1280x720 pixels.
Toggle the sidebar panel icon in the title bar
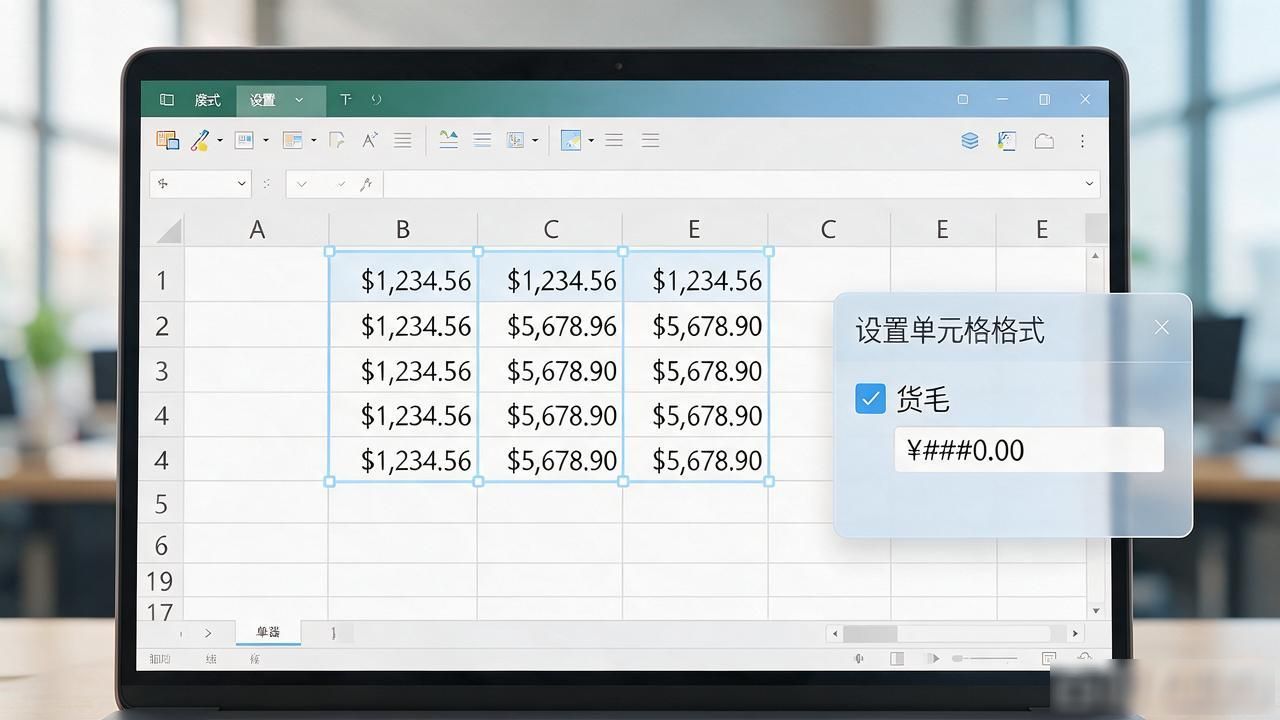tap(167, 100)
